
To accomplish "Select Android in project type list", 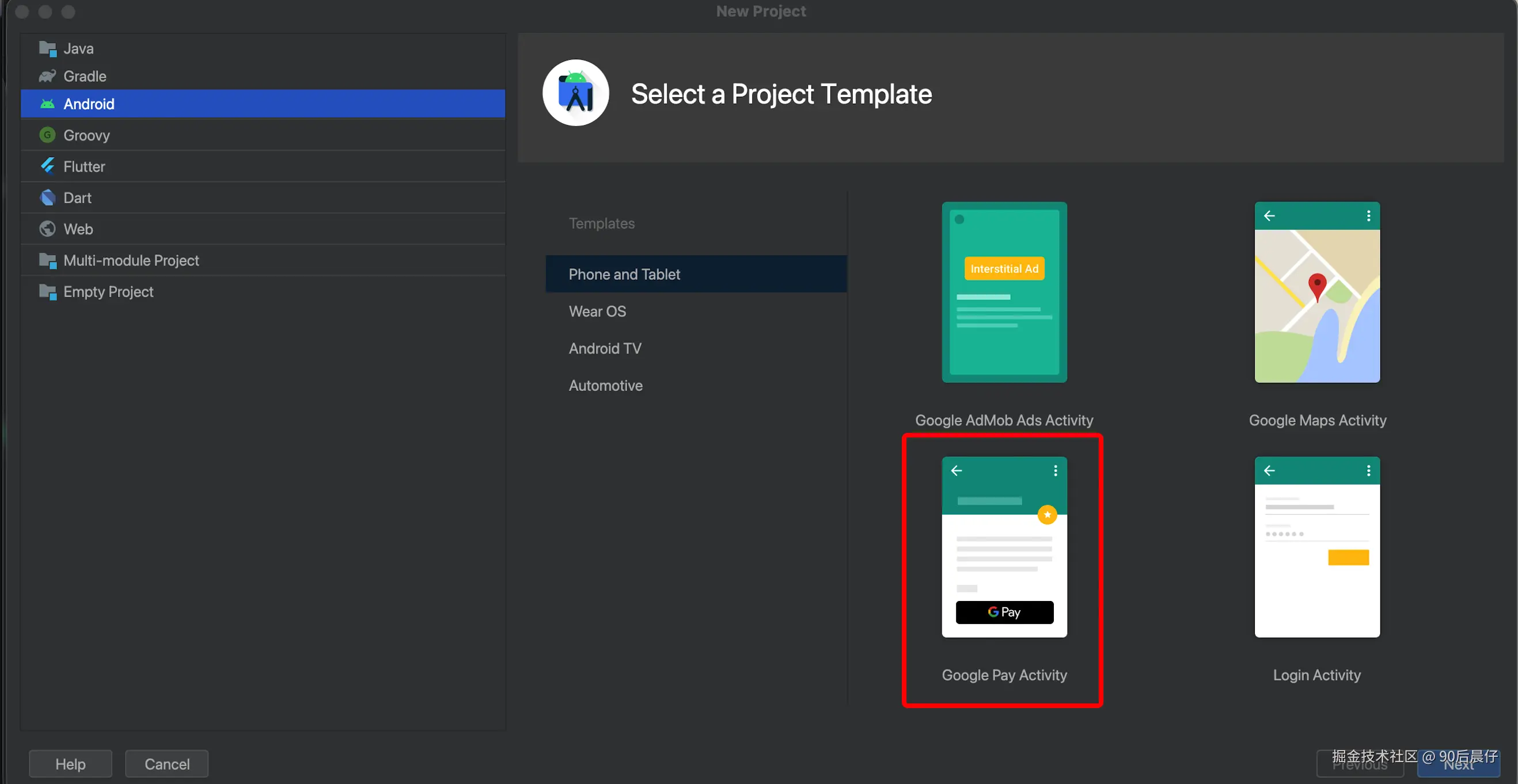I will [x=88, y=104].
